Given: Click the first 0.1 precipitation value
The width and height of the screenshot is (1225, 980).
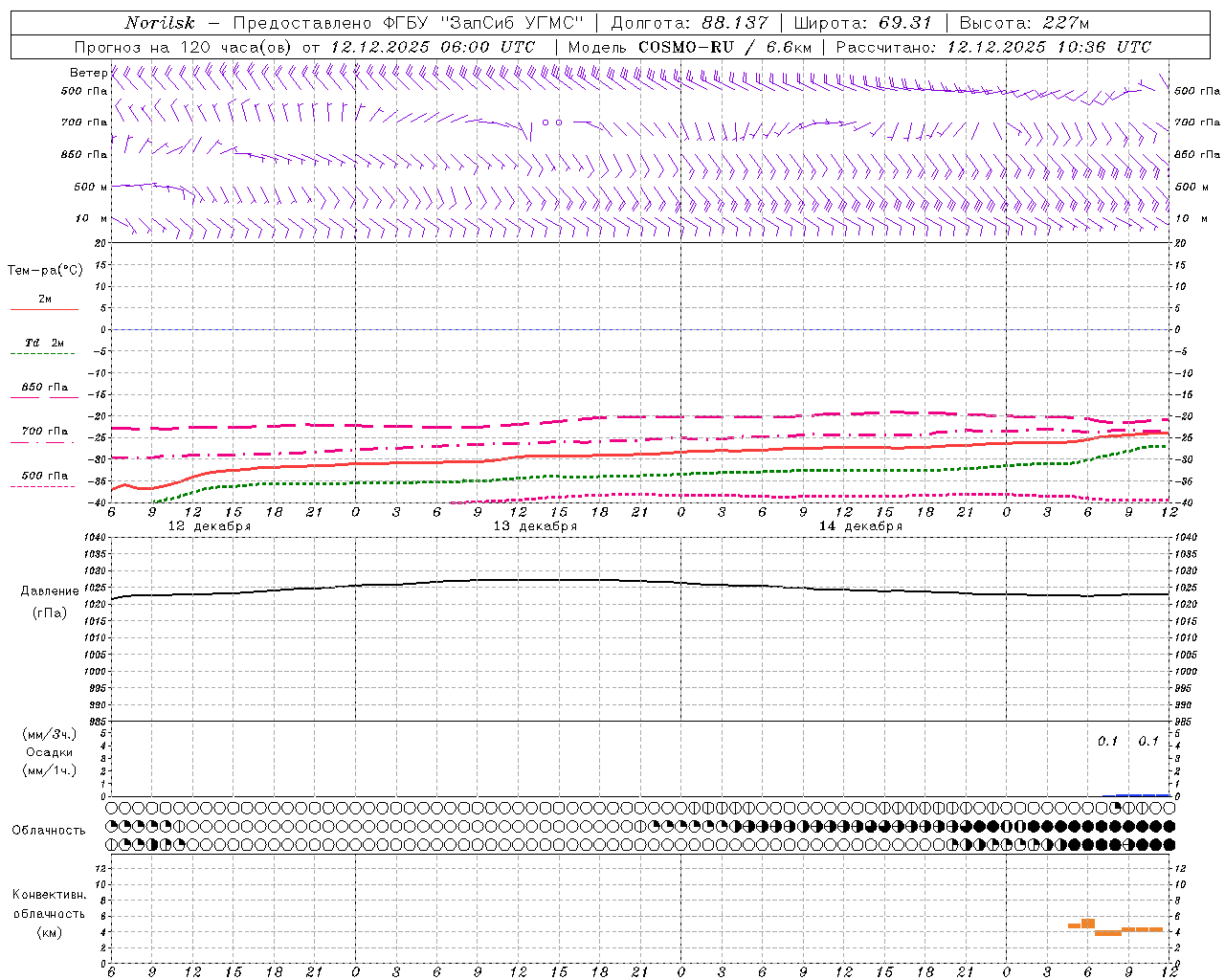Looking at the screenshot, I should point(1107,742).
